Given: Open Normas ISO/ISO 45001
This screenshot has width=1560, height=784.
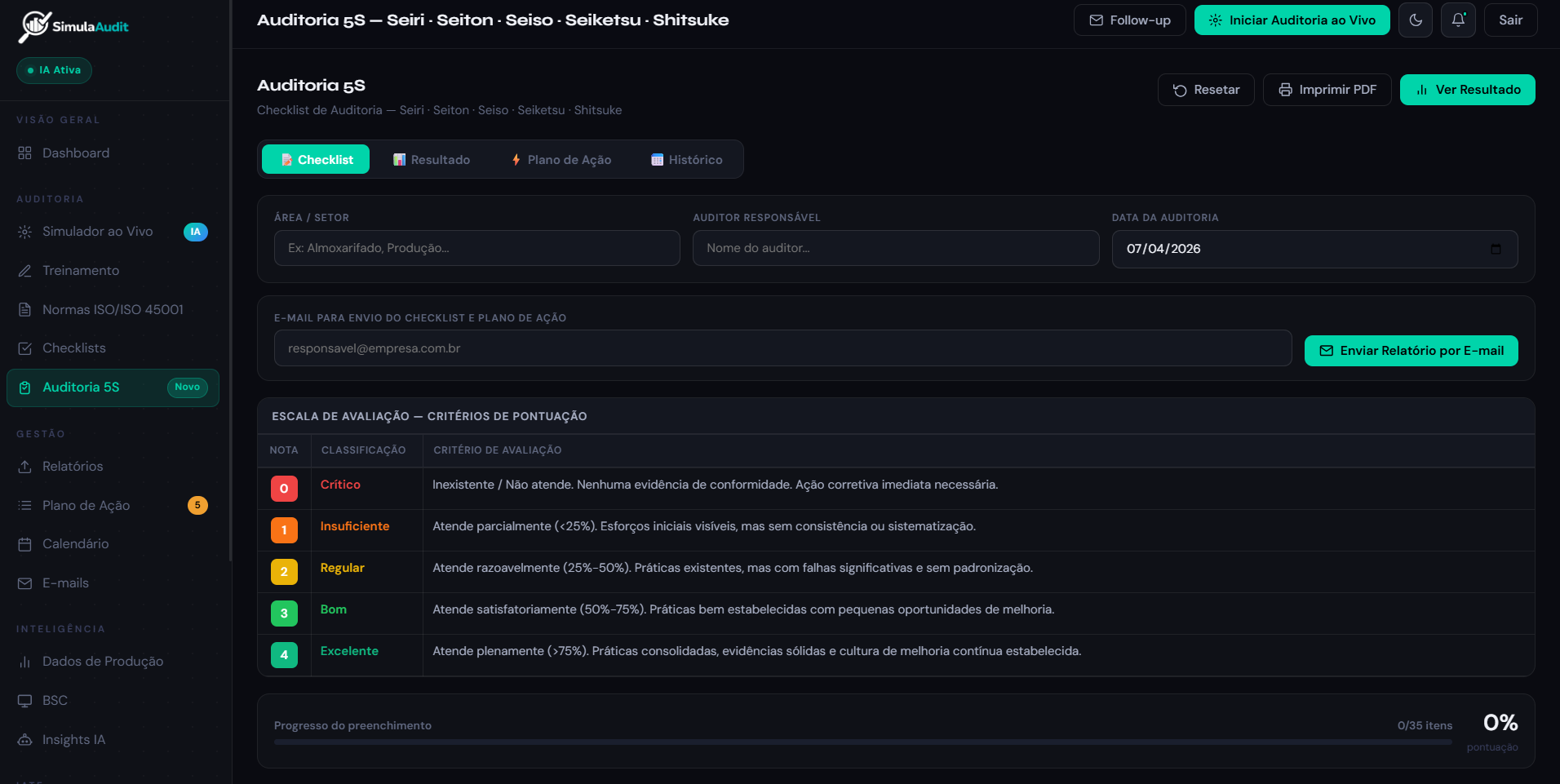Looking at the screenshot, I should point(113,309).
